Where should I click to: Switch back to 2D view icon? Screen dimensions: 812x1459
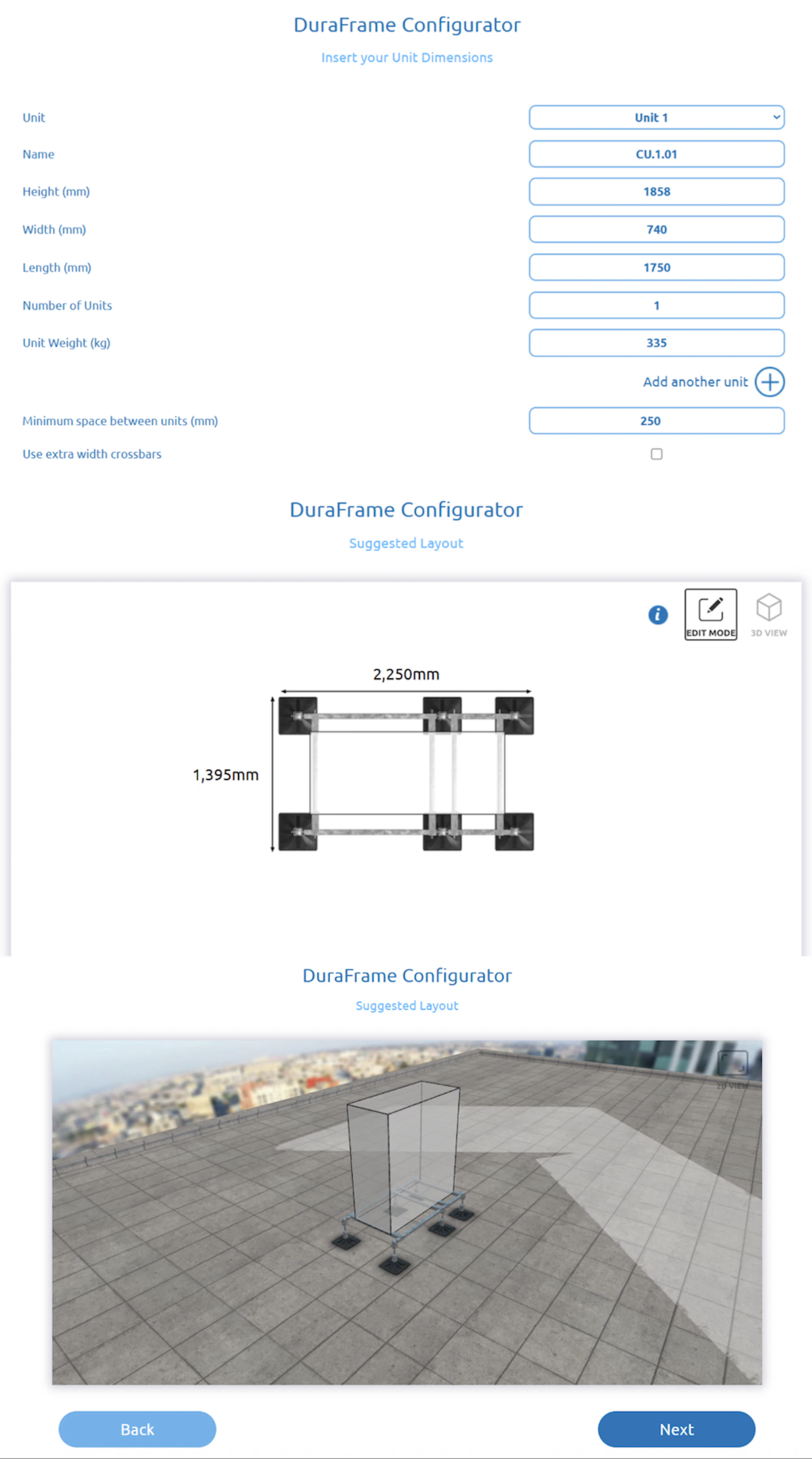coord(732,1069)
